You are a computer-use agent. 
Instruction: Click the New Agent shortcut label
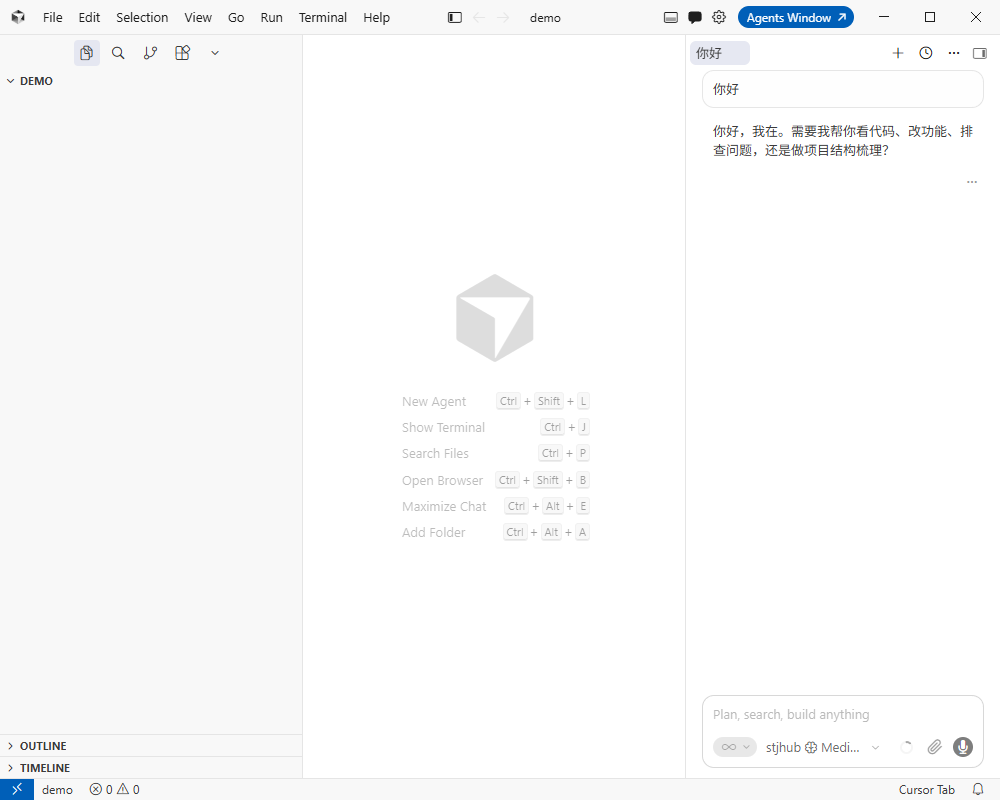[x=434, y=401]
